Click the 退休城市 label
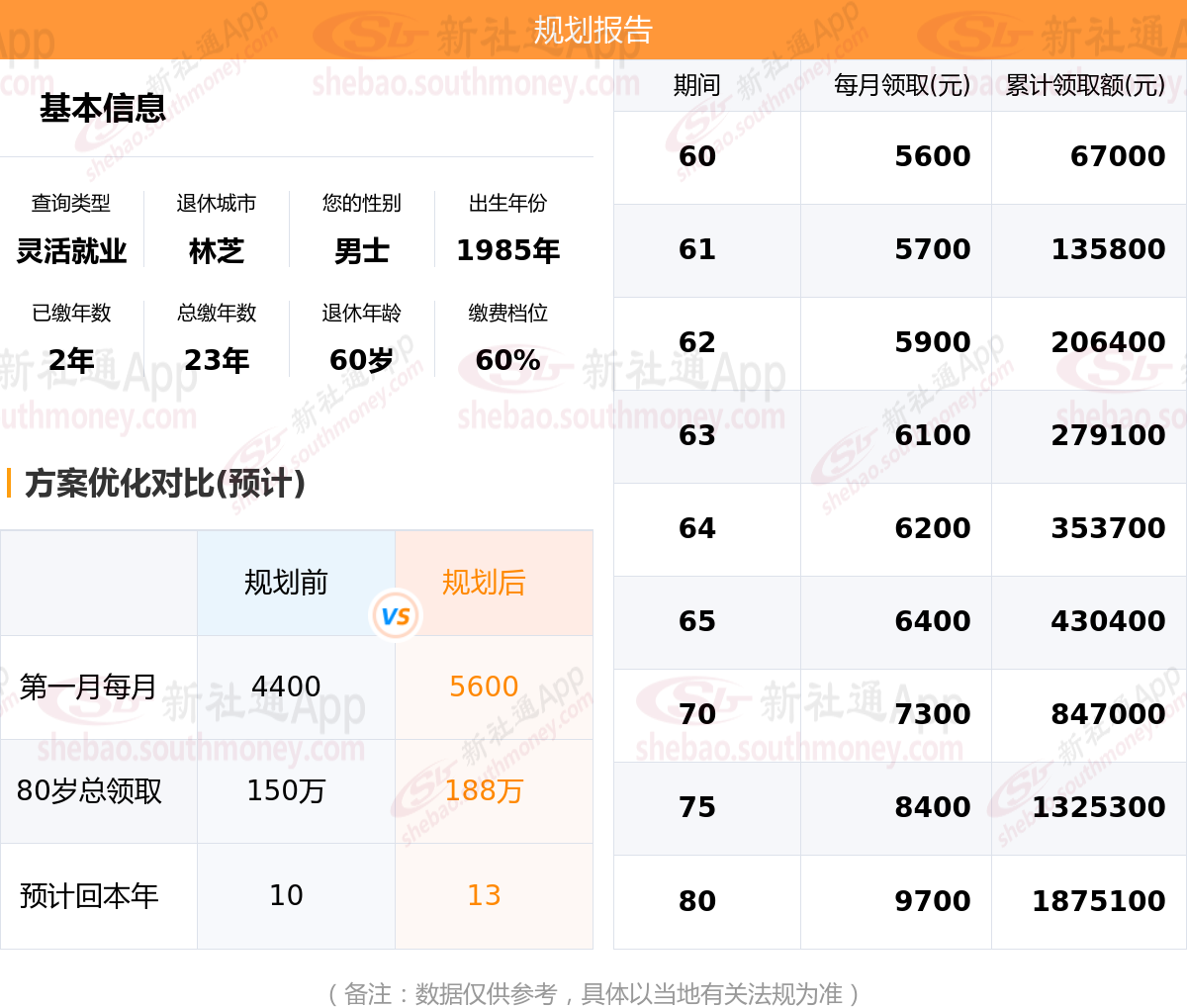Viewport: 1187px width, 1008px height. point(217,203)
